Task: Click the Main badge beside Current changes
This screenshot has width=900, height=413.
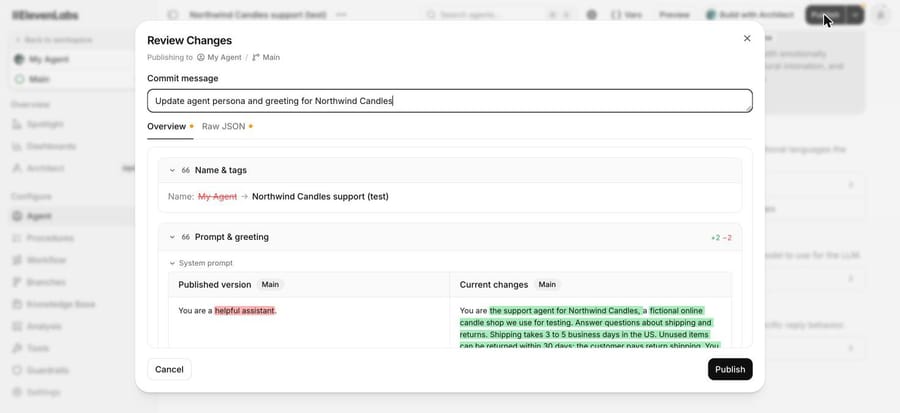Action: pos(547,285)
